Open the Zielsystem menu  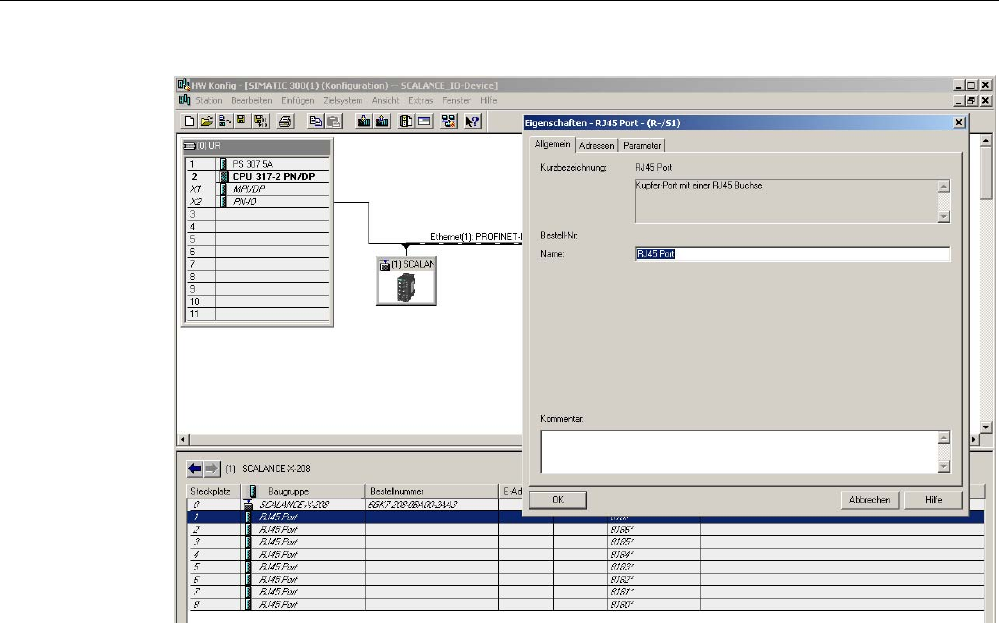(x=343, y=101)
